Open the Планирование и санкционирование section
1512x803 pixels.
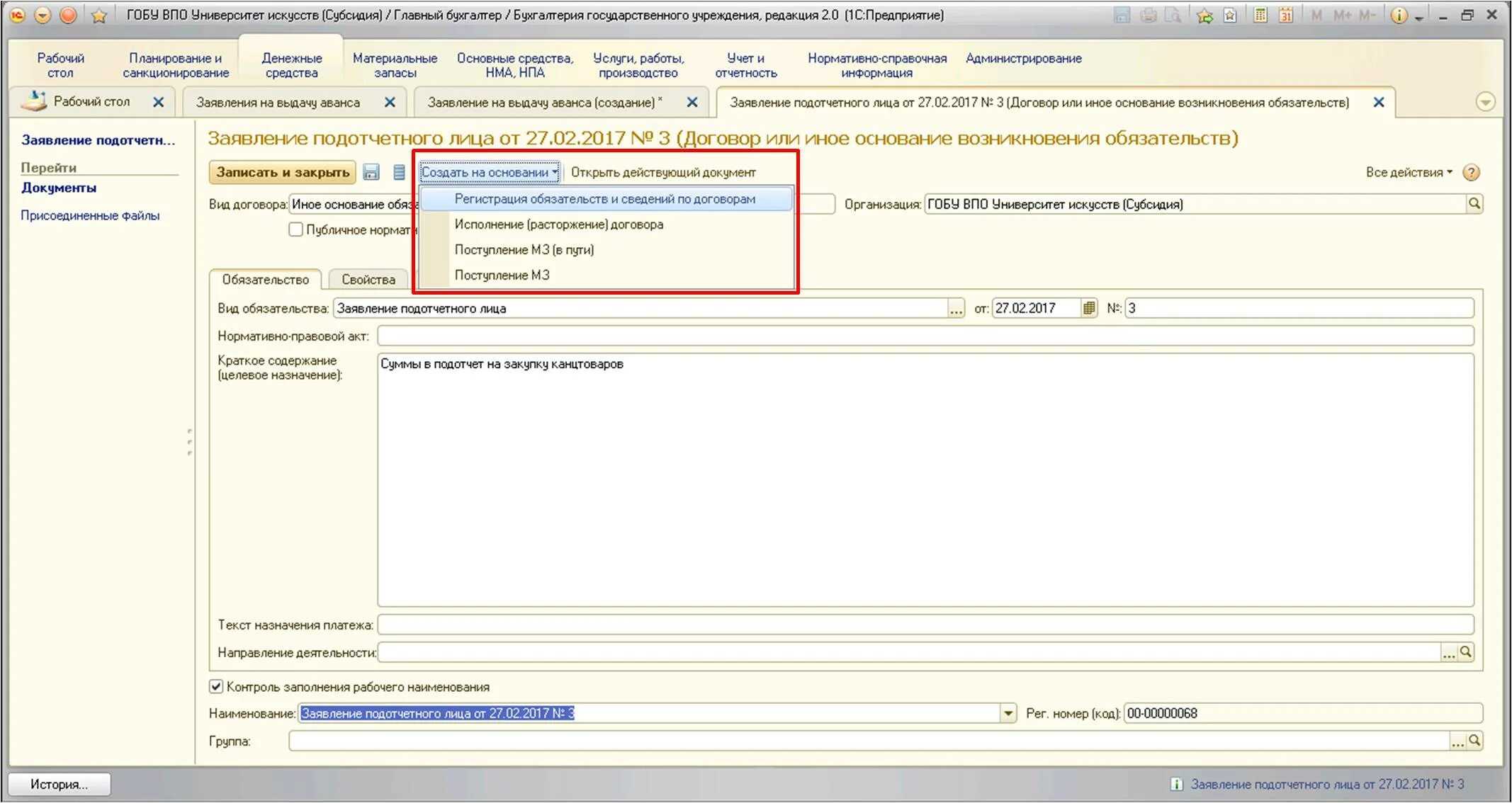coord(176,65)
